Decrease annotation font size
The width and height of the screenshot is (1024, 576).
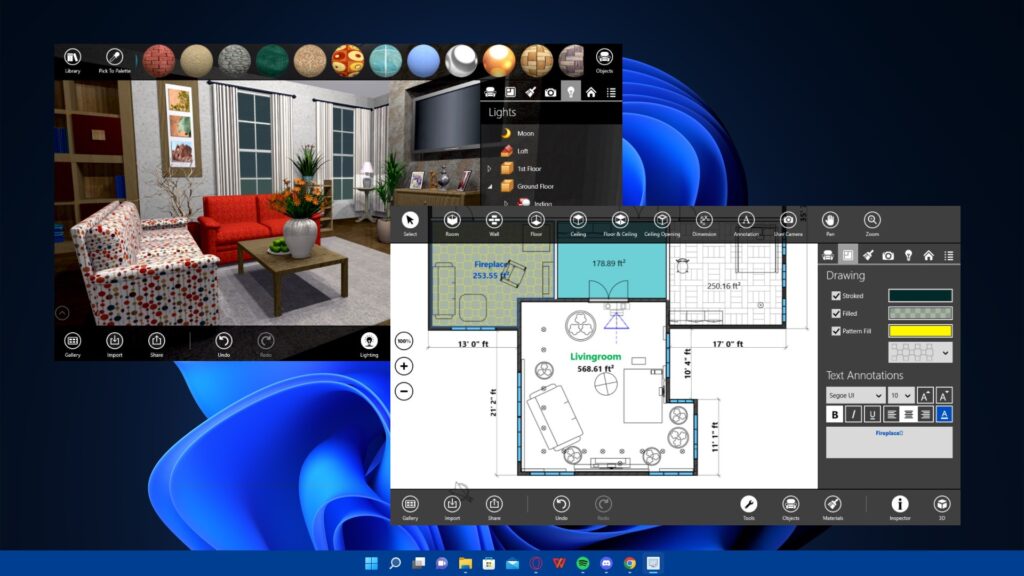tap(944, 395)
